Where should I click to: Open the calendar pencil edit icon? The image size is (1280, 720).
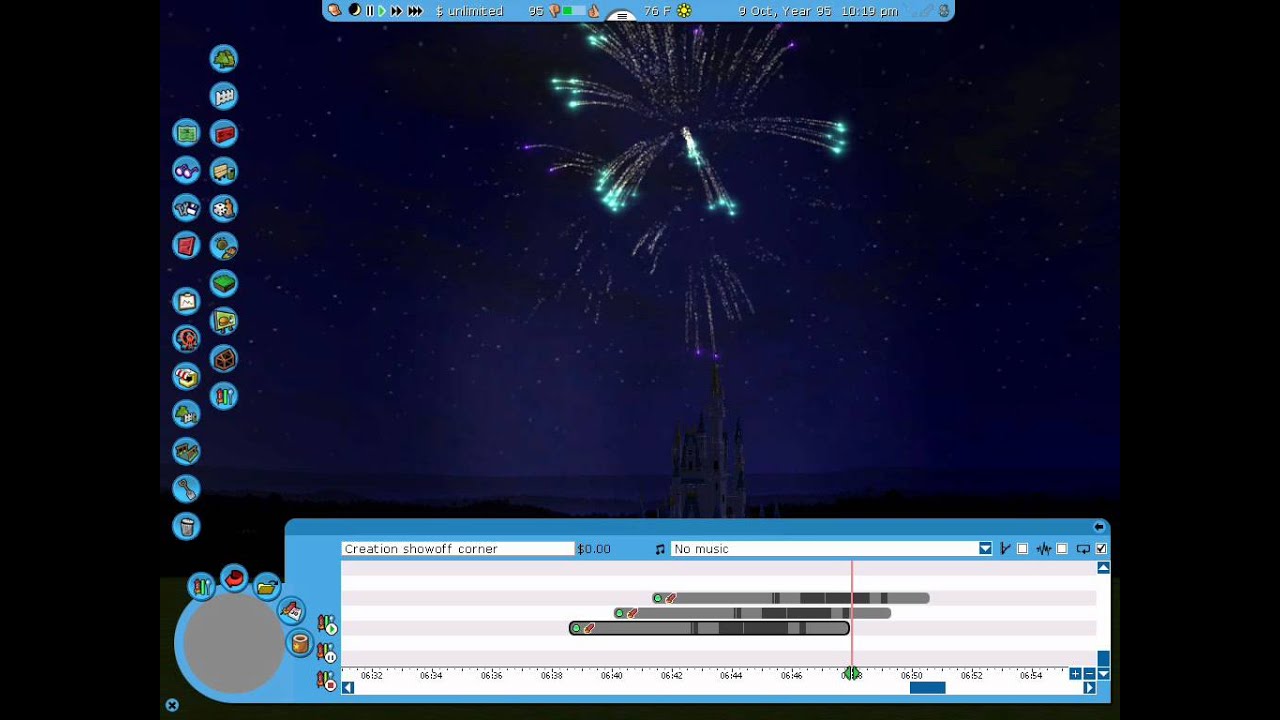pyautogui.click(x=291, y=610)
